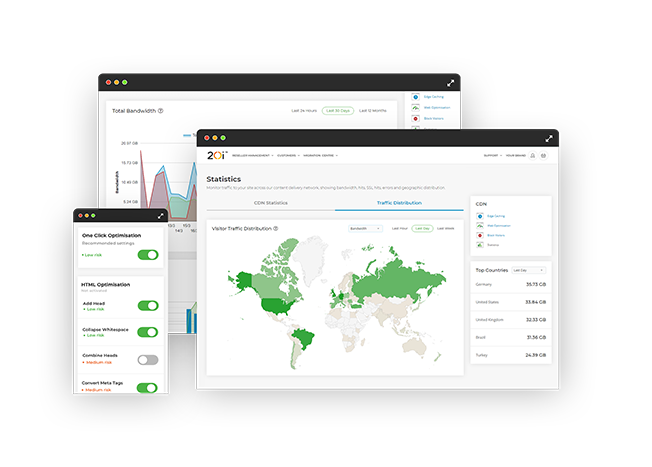
Task: Select Last 12 Months bandwidth range
Action: (373, 111)
